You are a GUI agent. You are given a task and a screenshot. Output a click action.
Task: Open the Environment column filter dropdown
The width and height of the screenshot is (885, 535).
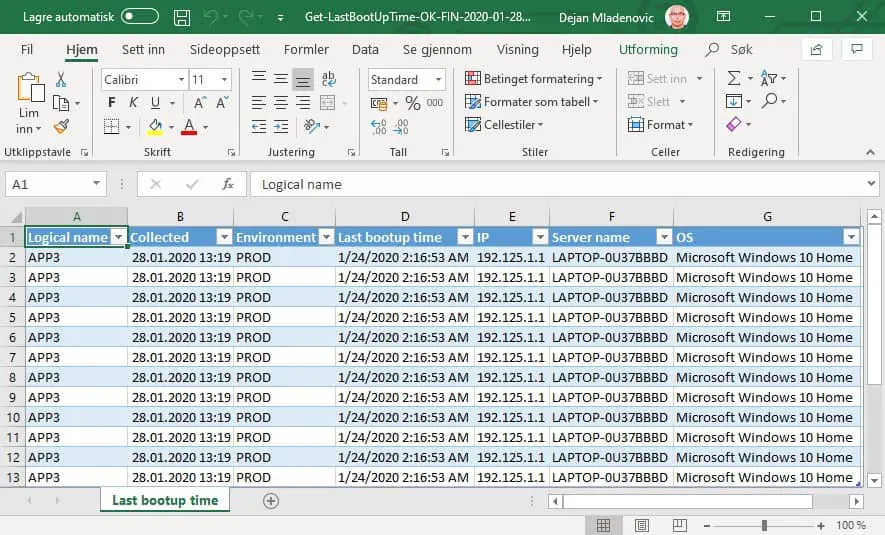pyautogui.click(x=326, y=237)
